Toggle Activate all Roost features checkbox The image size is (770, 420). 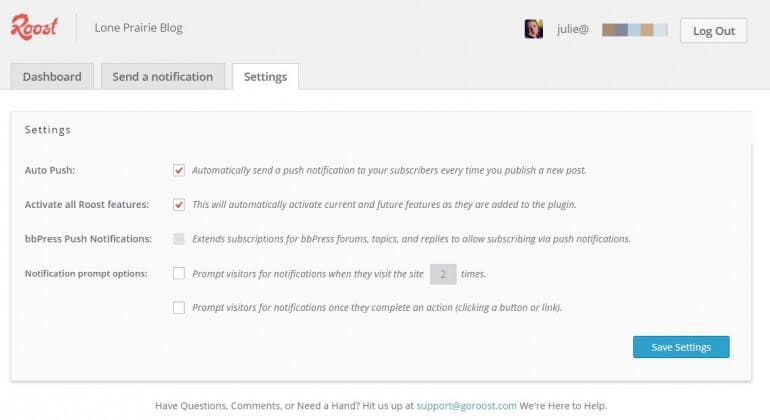[x=179, y=204]
